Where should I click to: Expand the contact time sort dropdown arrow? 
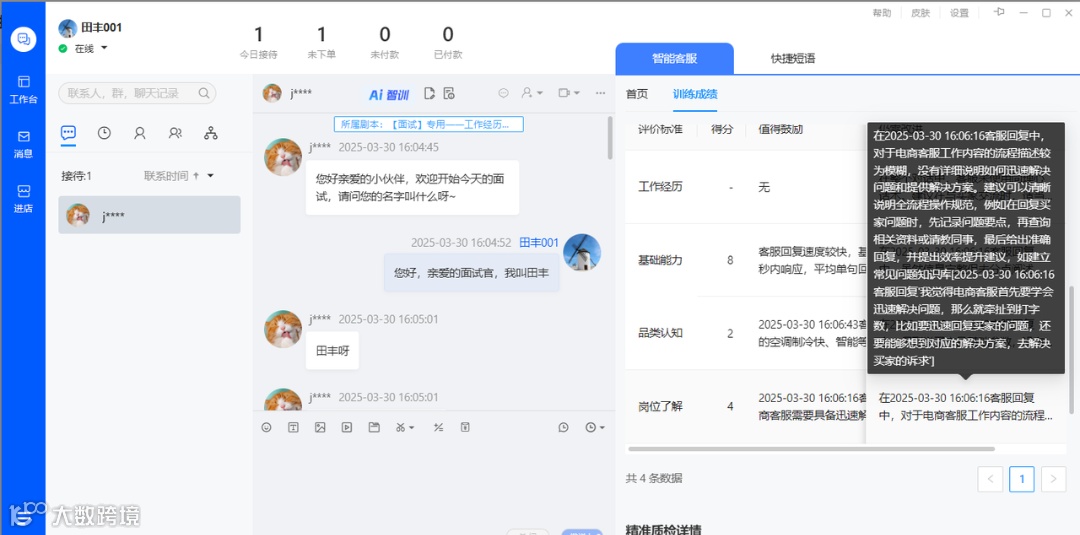[x=211, y=176]
